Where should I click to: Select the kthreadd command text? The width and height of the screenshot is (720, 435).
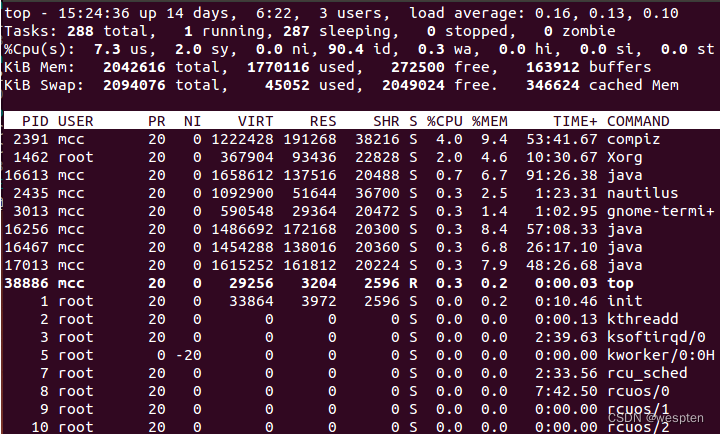coord(643,319)
